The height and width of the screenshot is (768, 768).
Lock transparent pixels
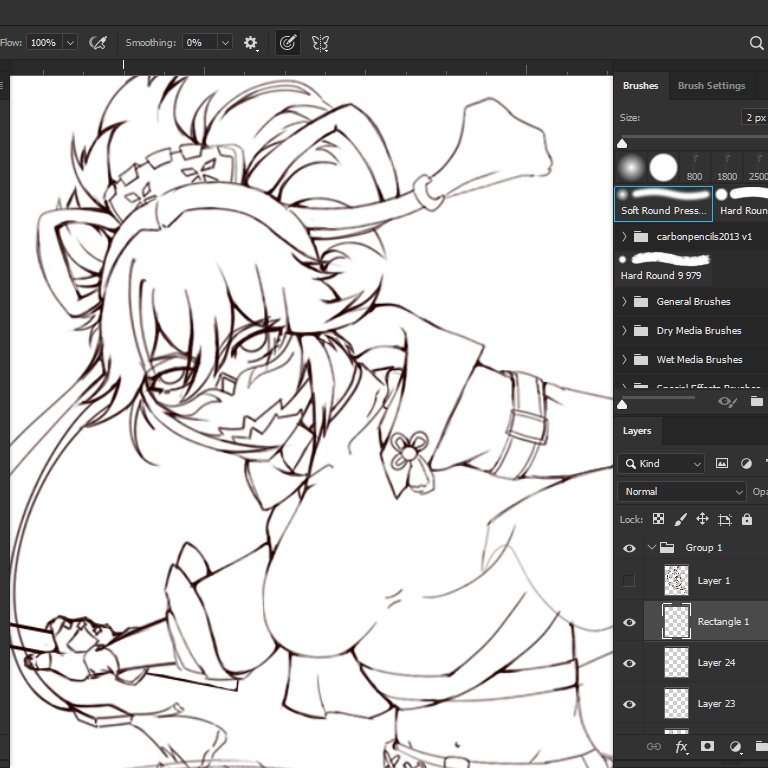coord(658,519)
